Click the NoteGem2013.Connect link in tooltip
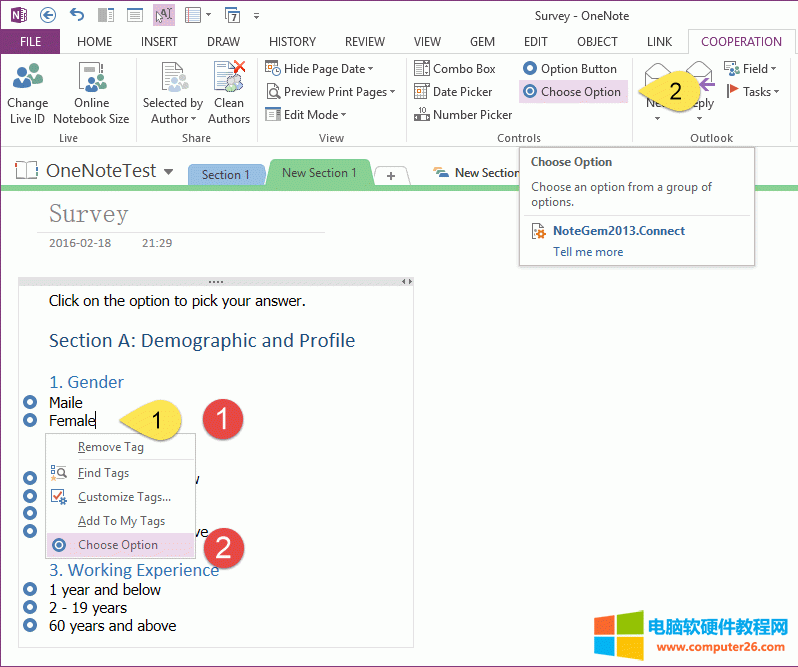This screenshot has height=667, width=798. point(618,231)
